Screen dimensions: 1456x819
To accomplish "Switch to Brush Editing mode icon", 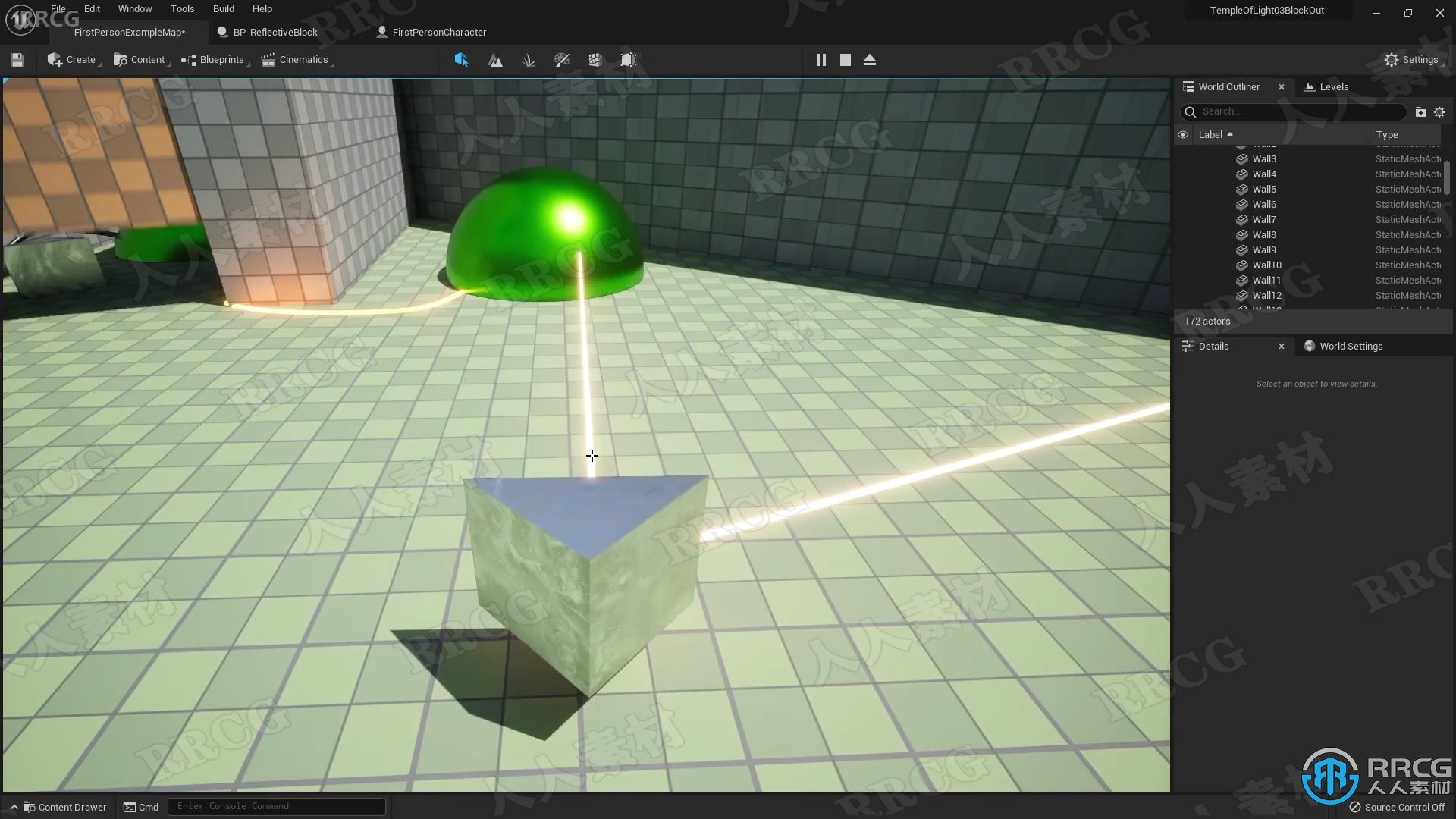I will click(629, 60).
